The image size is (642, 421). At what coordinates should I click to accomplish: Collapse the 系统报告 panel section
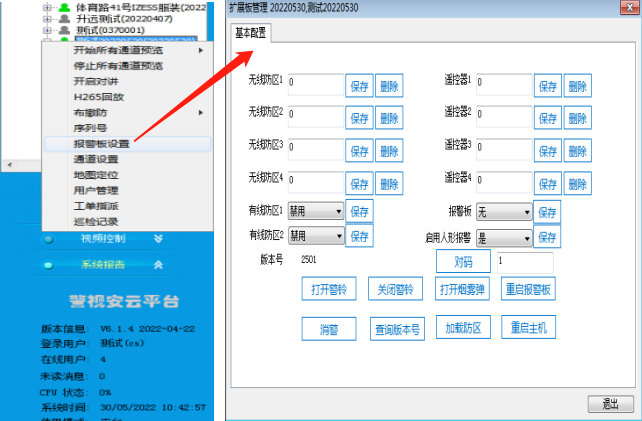click(157, 265)
